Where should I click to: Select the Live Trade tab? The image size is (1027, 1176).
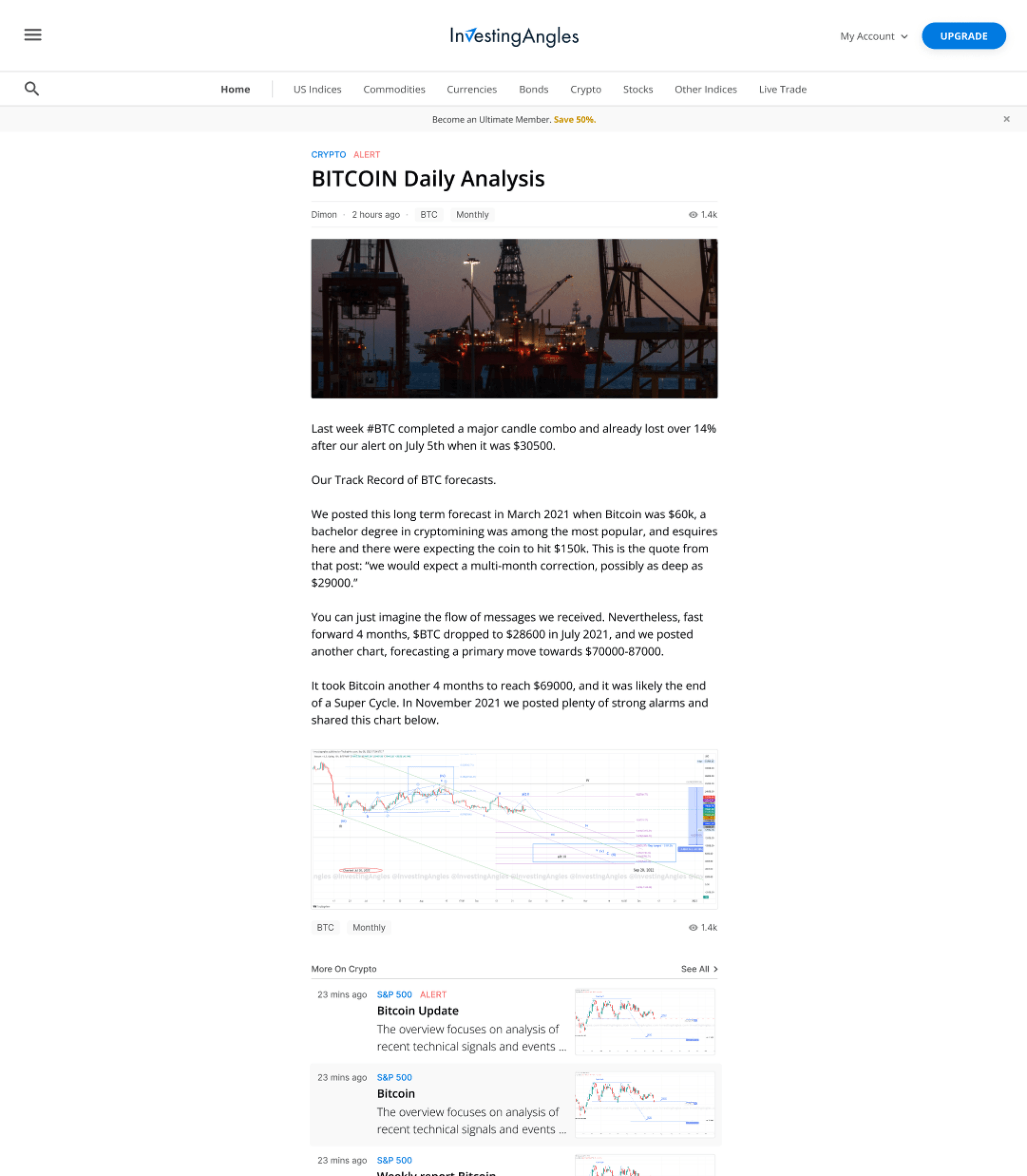pyautogui.click(x=782, y=89)
